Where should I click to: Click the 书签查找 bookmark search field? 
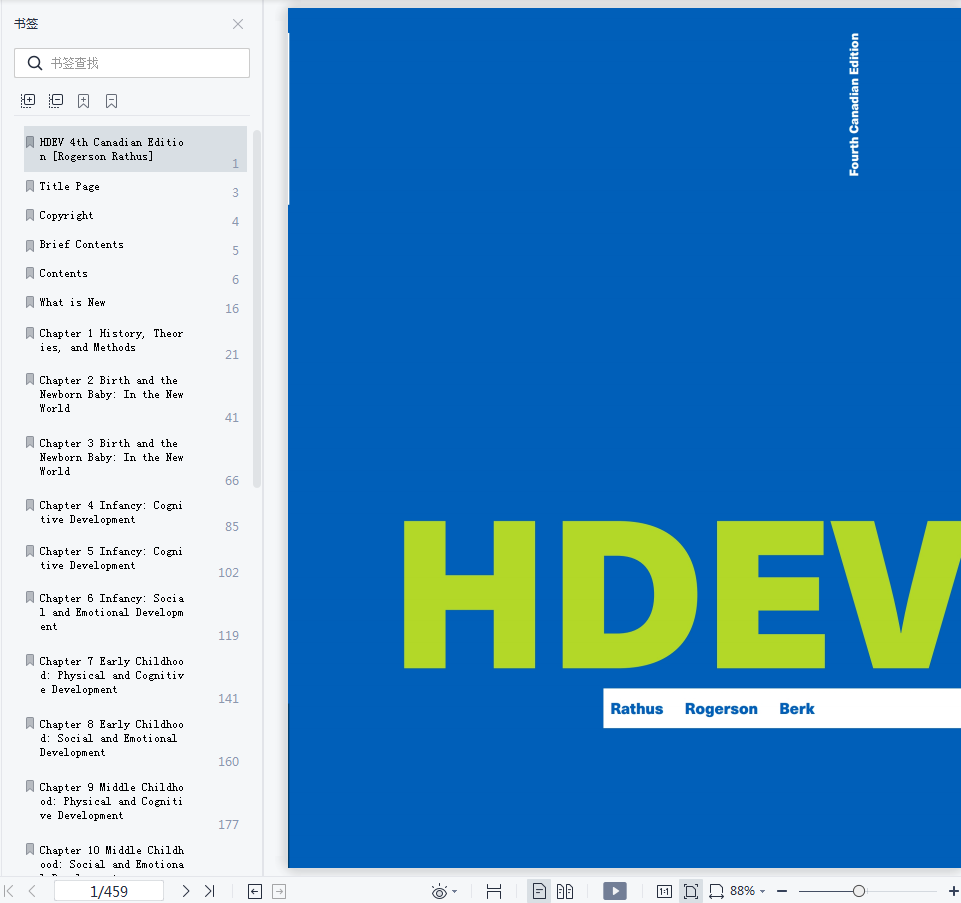pyautogui.click(x=132, y=63)
